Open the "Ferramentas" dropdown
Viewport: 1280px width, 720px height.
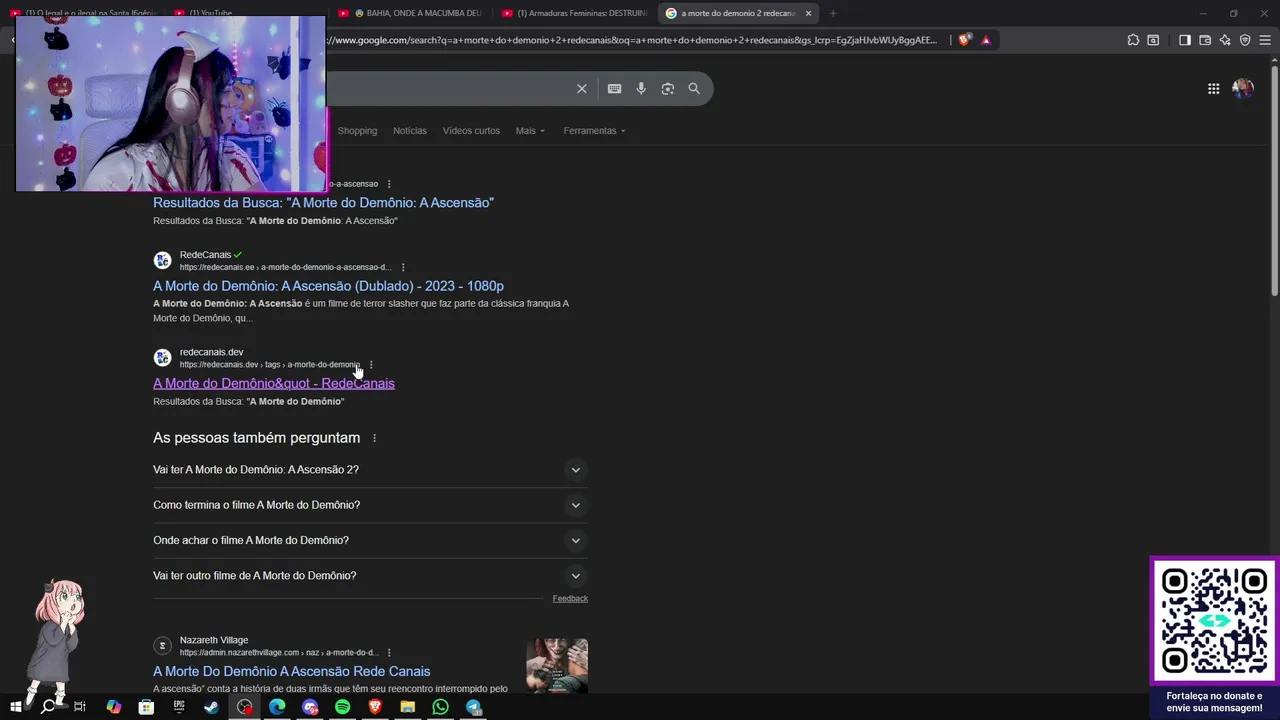point(594,131)
